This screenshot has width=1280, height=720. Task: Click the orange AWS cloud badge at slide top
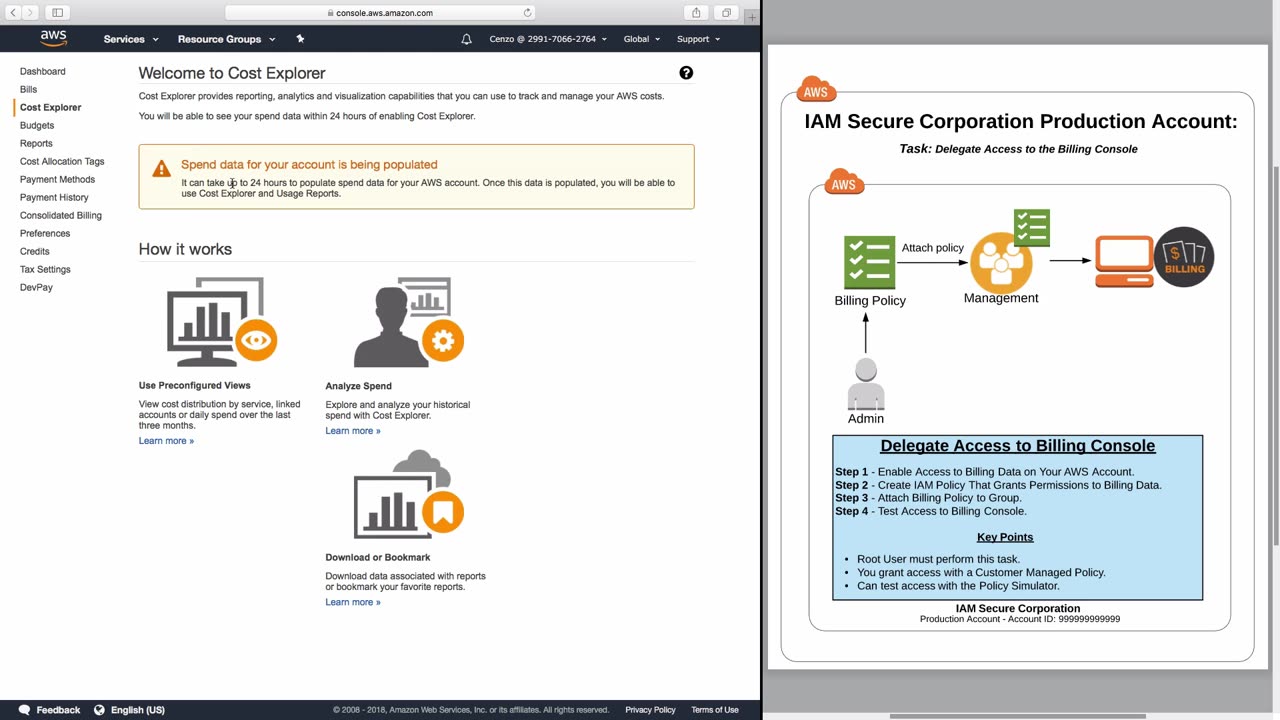(816, 89)
